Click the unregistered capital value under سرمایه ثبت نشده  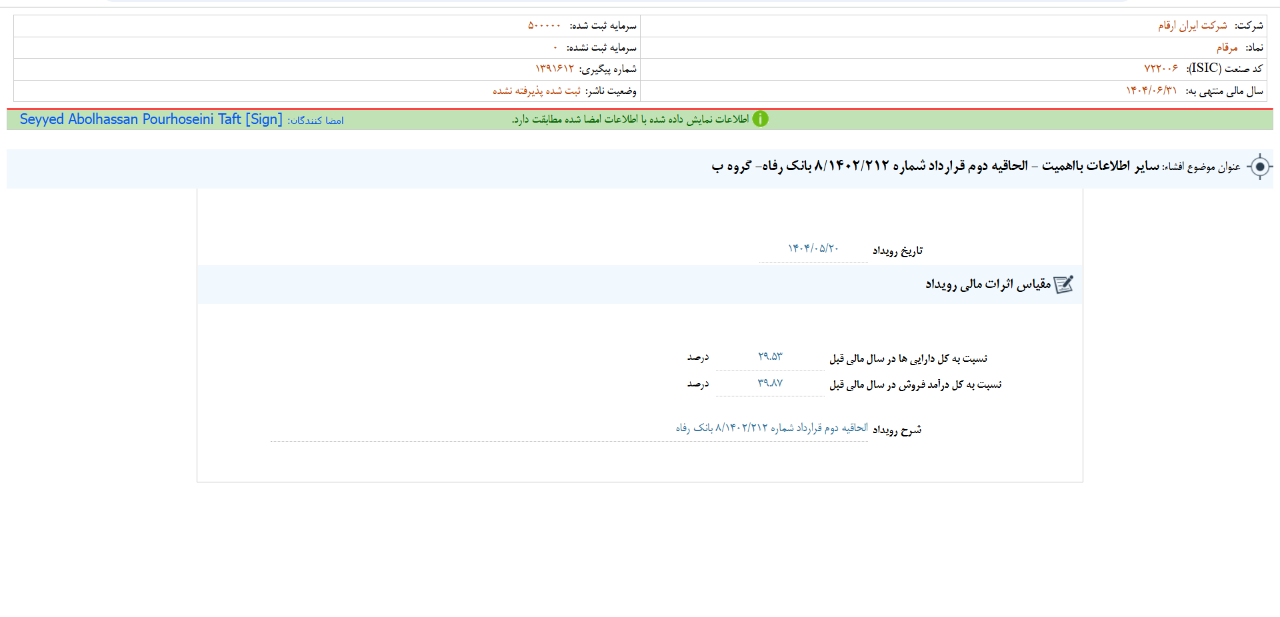[555, 48]
